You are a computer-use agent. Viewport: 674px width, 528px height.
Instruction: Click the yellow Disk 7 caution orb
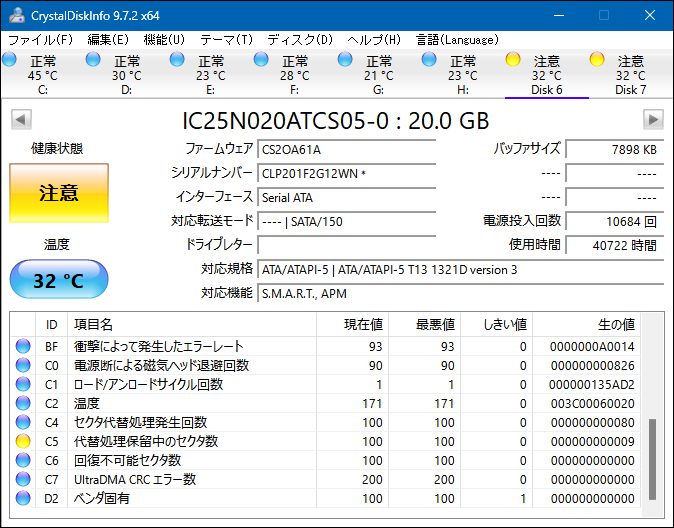(597, 60)
